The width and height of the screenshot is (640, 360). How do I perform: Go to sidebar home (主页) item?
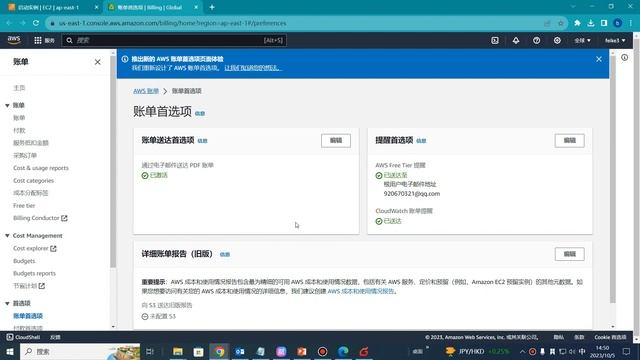coord(19,88)
